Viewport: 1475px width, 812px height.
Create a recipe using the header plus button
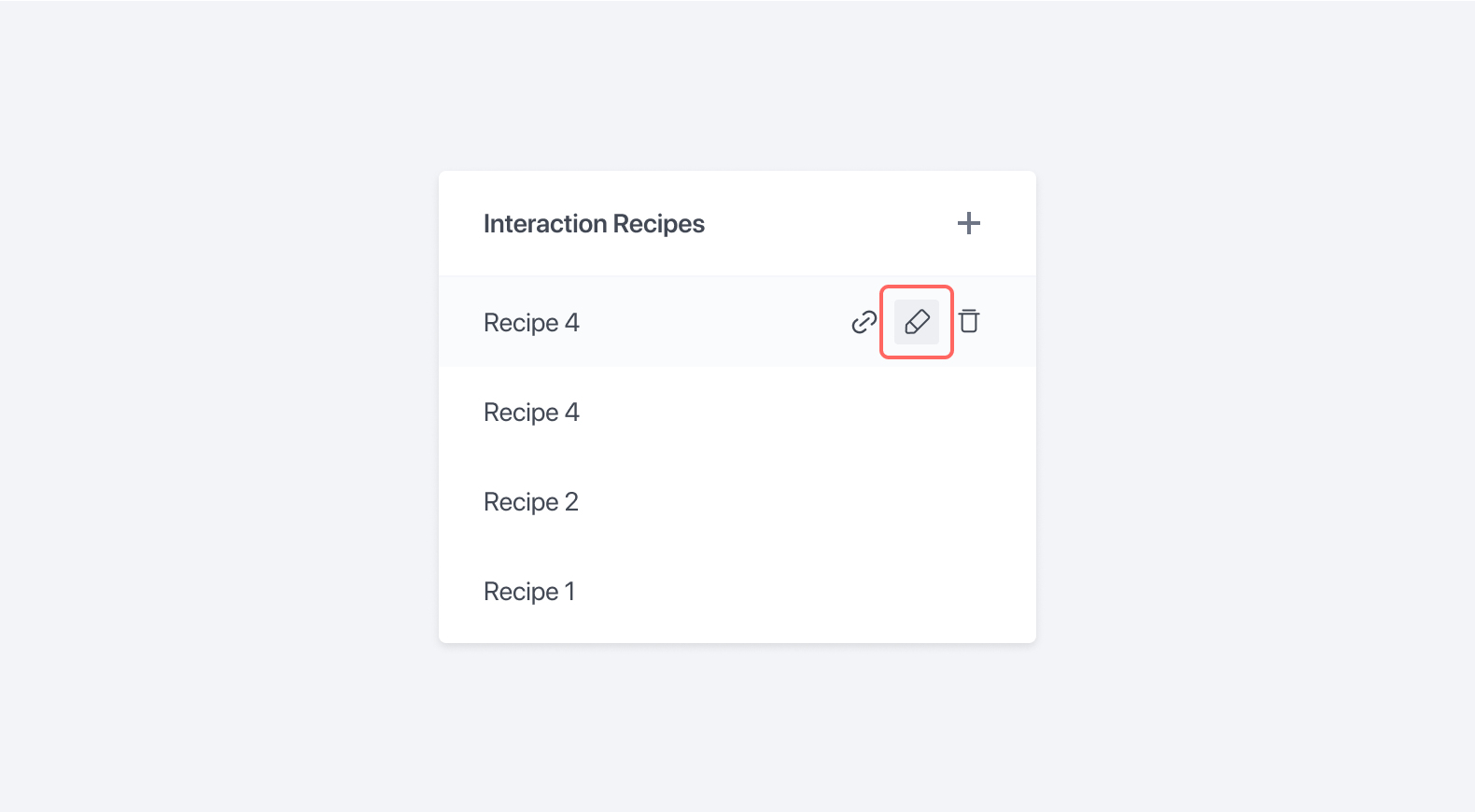(969, 223)
